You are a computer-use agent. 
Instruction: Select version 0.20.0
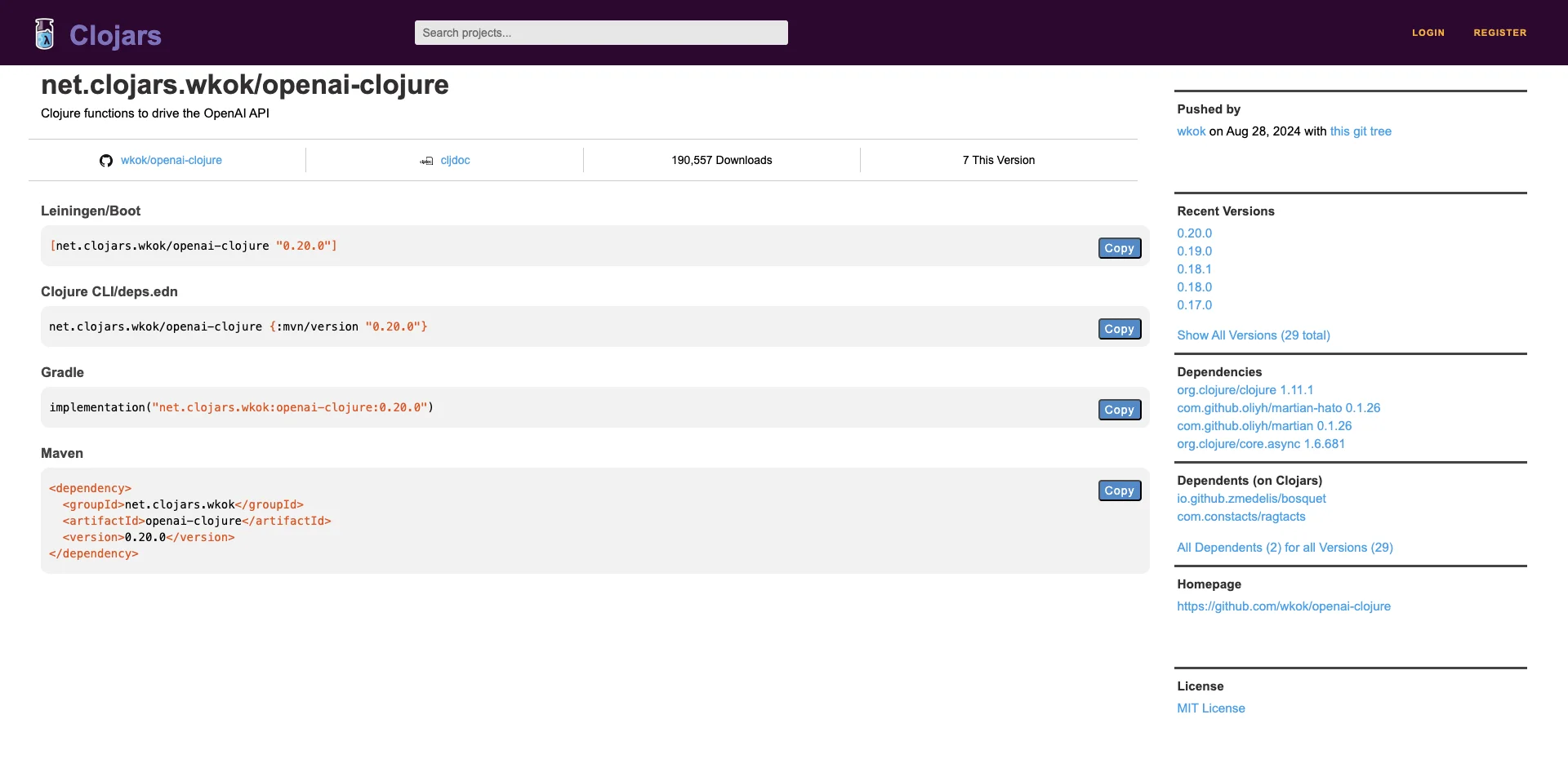[1194, 233]
